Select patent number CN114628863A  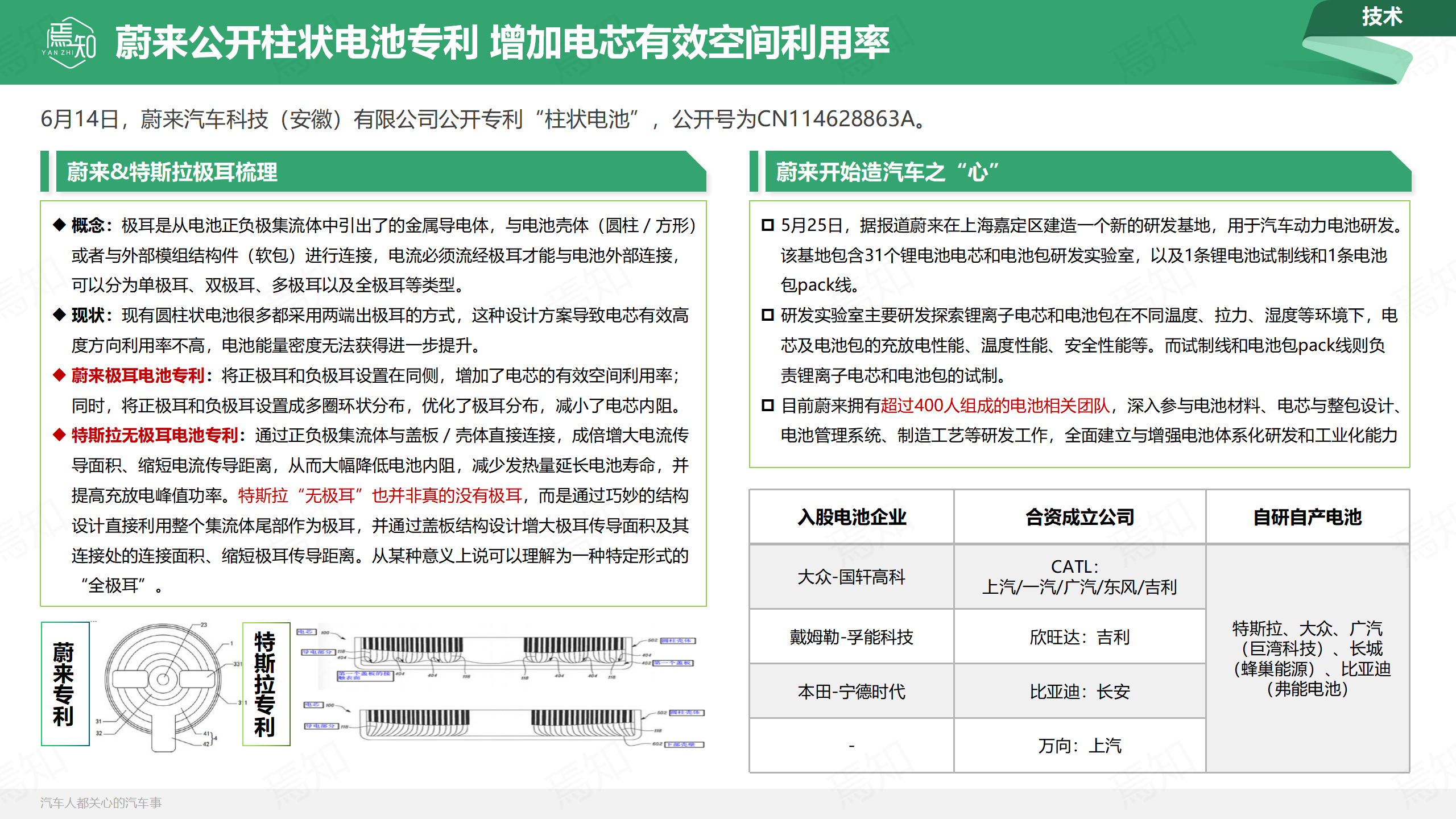(x=835, y=119)
